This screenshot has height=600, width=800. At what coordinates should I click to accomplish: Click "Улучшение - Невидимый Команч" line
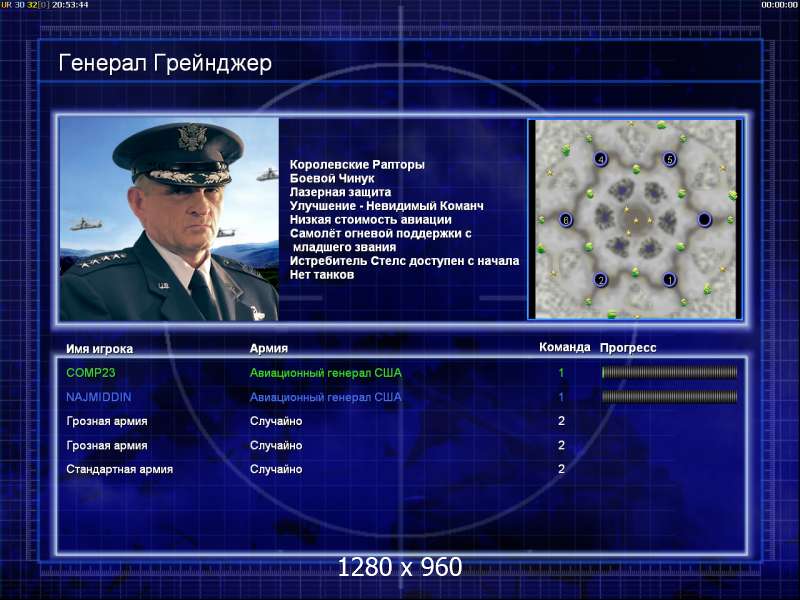coord(386,206)
